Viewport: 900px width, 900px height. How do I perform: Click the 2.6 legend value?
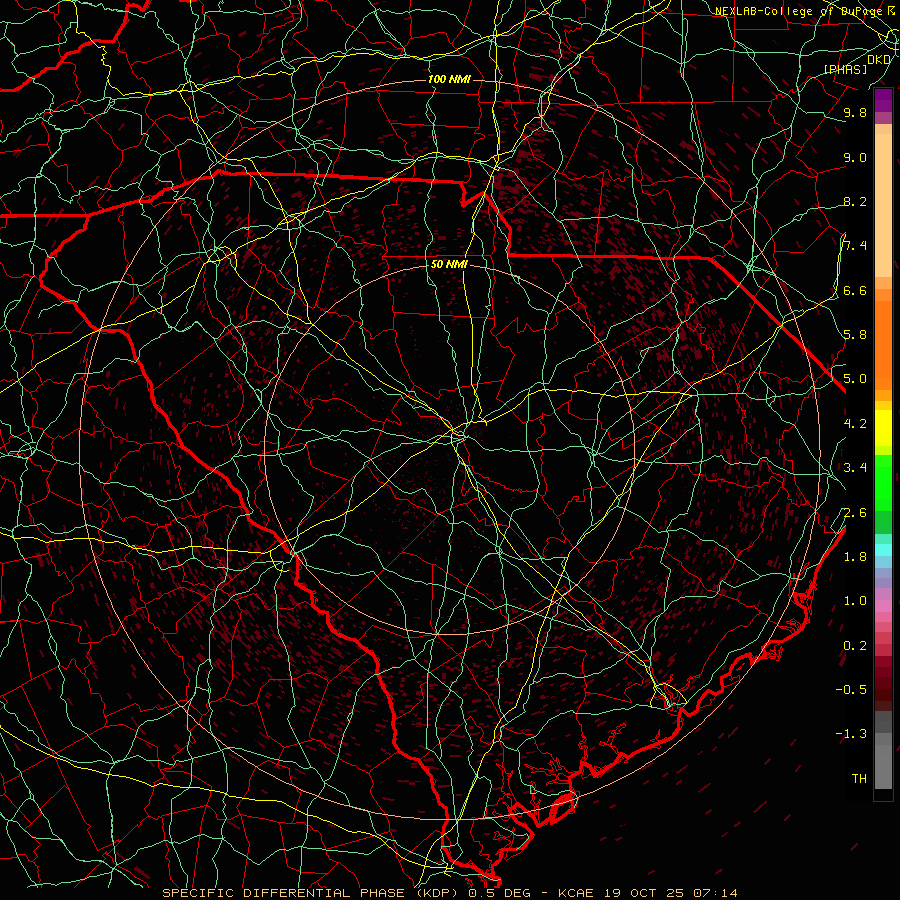pyautogui.click(x=855, y=512)
